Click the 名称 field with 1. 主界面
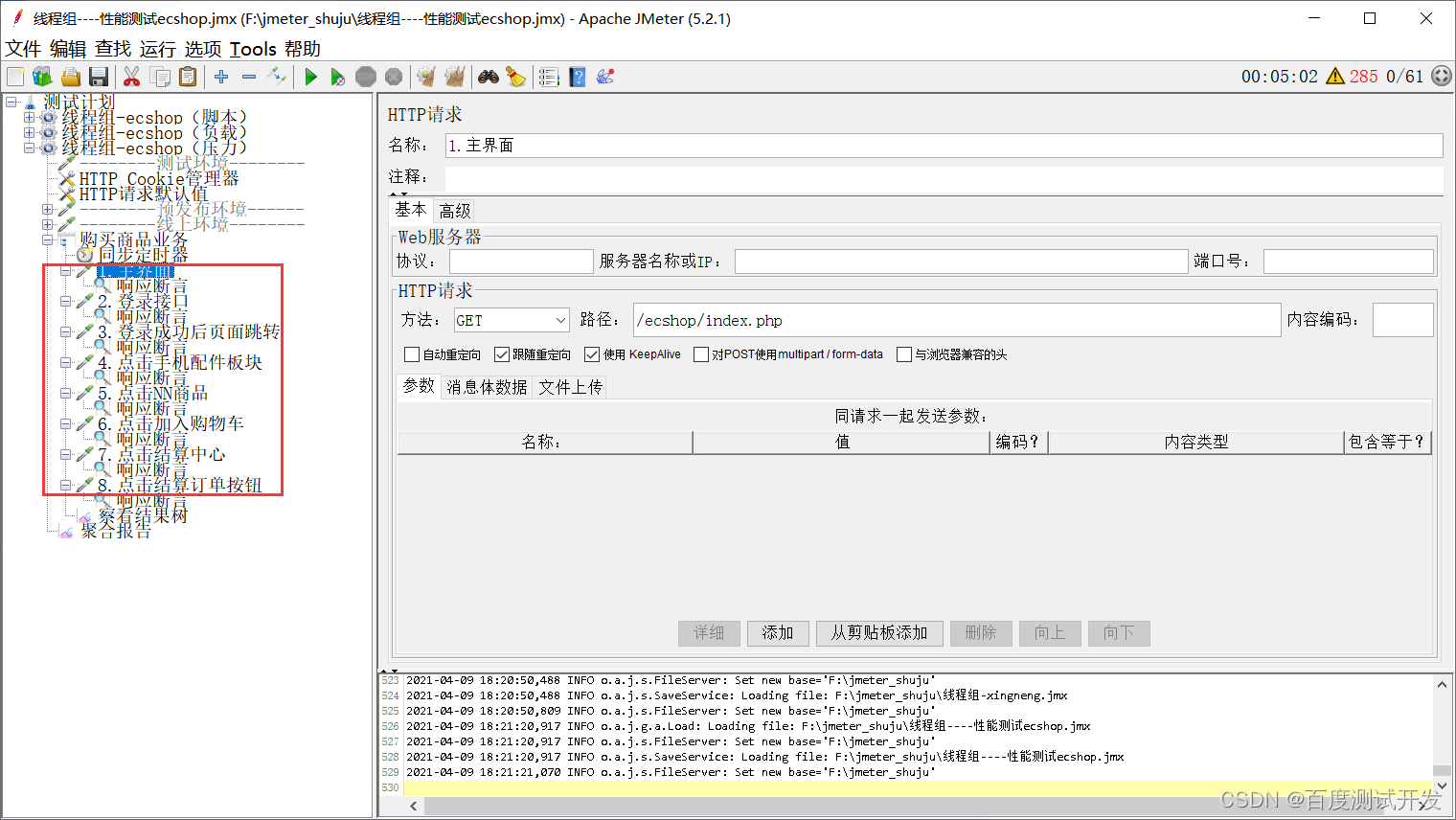Screen dimensions: 1456x820 click(944, 146)
